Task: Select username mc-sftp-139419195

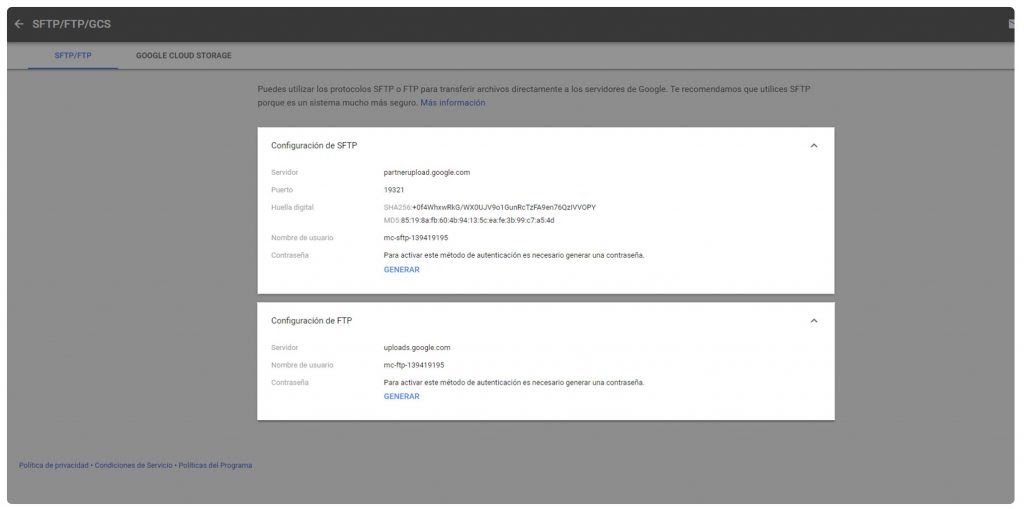Action: [416, 238]
